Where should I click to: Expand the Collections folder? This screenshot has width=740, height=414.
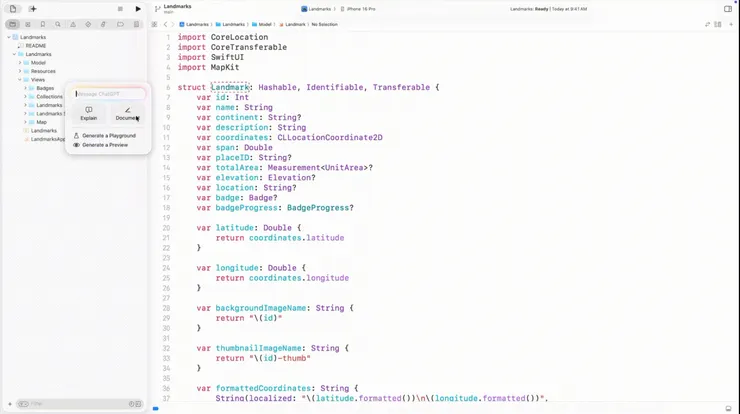tap(25, 96)
